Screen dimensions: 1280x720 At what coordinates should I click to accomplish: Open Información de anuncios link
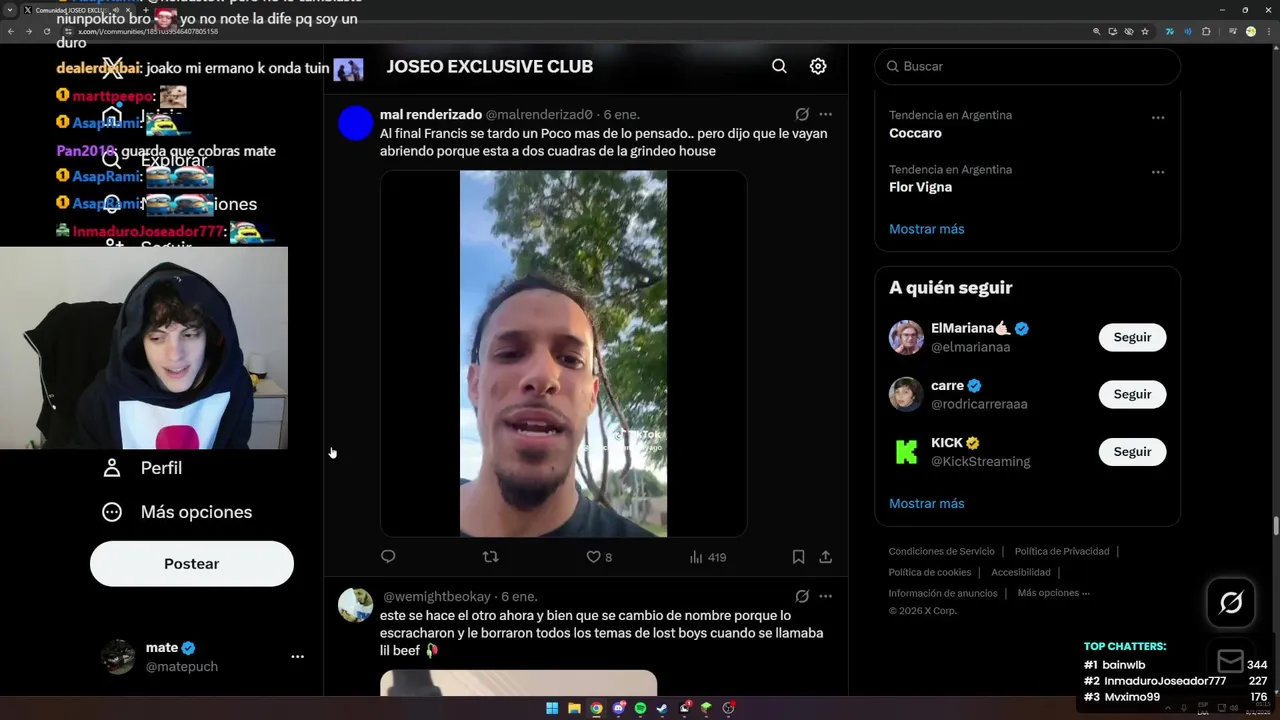pos(943,593)
